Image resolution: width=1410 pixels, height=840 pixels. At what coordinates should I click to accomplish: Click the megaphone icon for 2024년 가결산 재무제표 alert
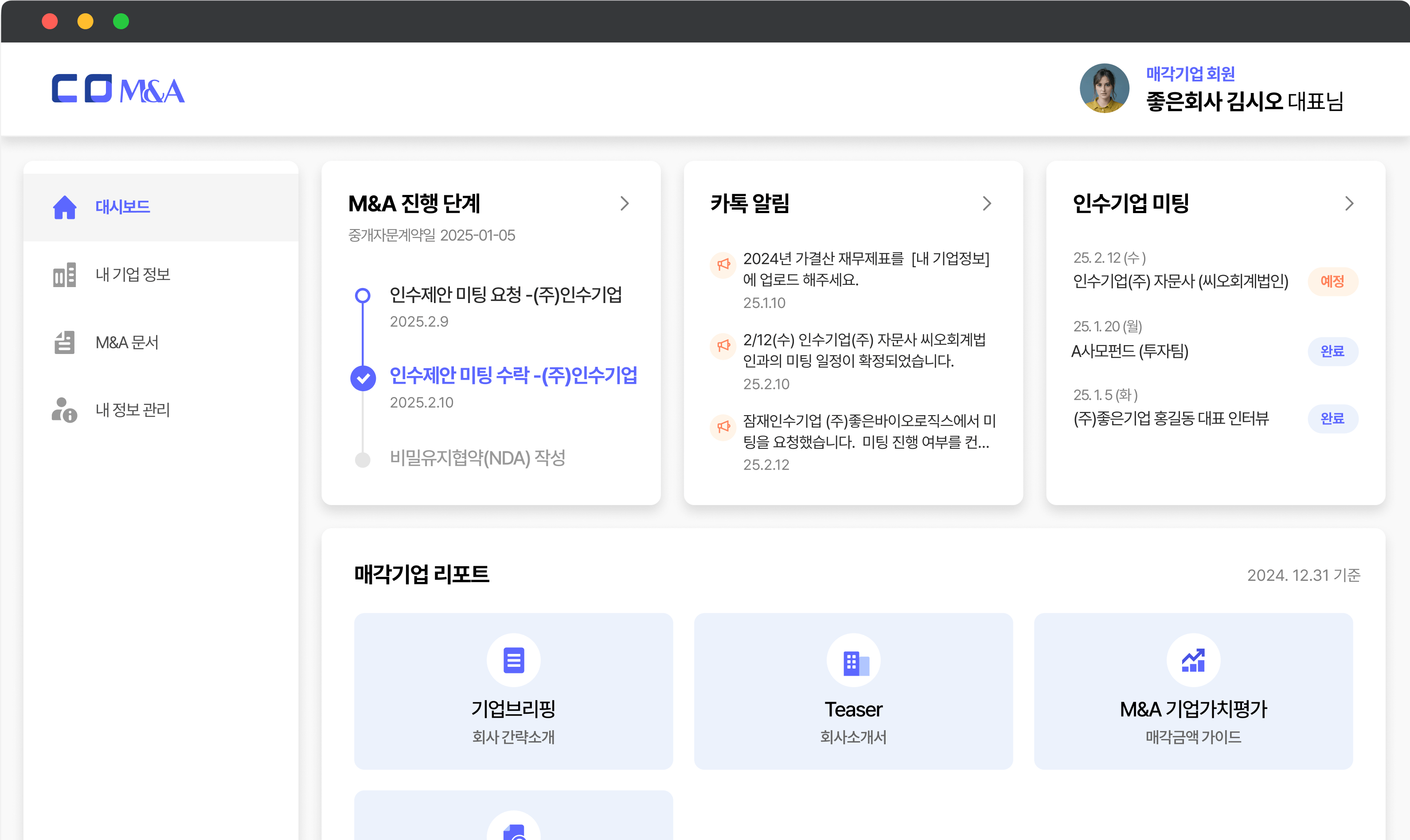pos(723,265)
